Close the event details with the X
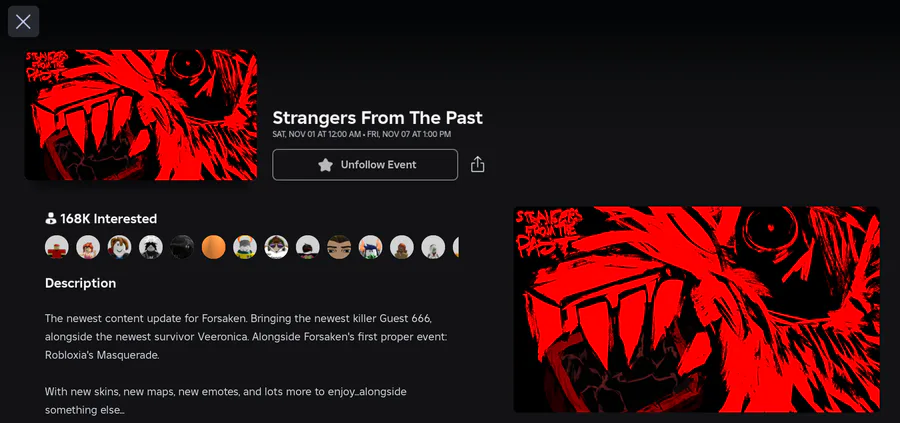Screen dimensions: 900x423 click(x=24, y=22)
